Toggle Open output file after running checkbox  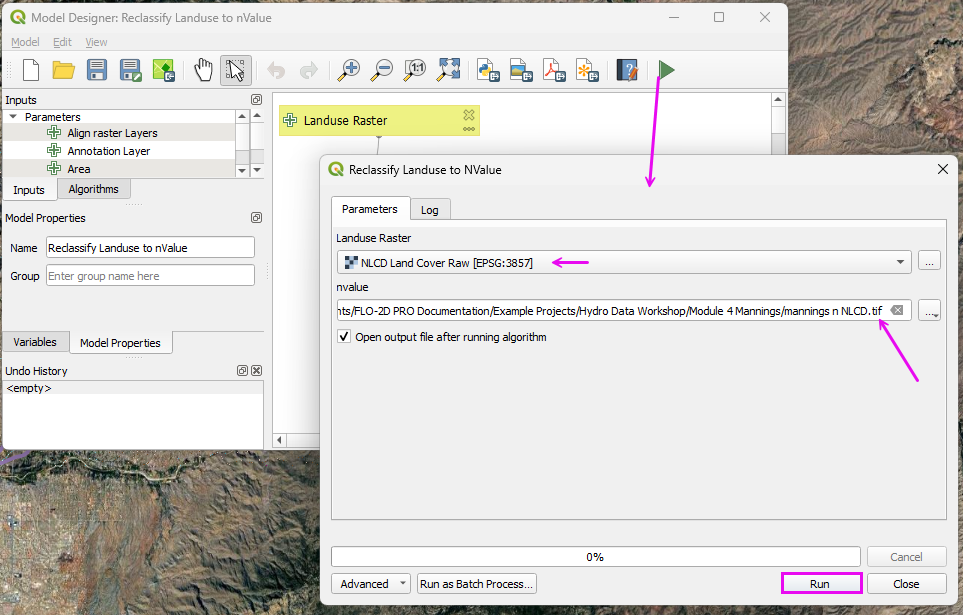345,337
